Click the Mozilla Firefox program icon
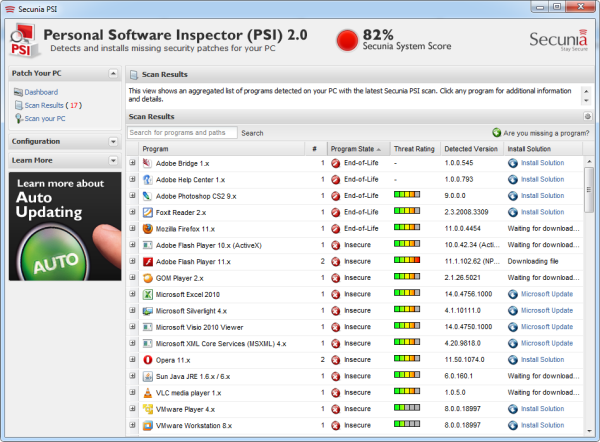The image size is (600, 442). coord(147,229)
